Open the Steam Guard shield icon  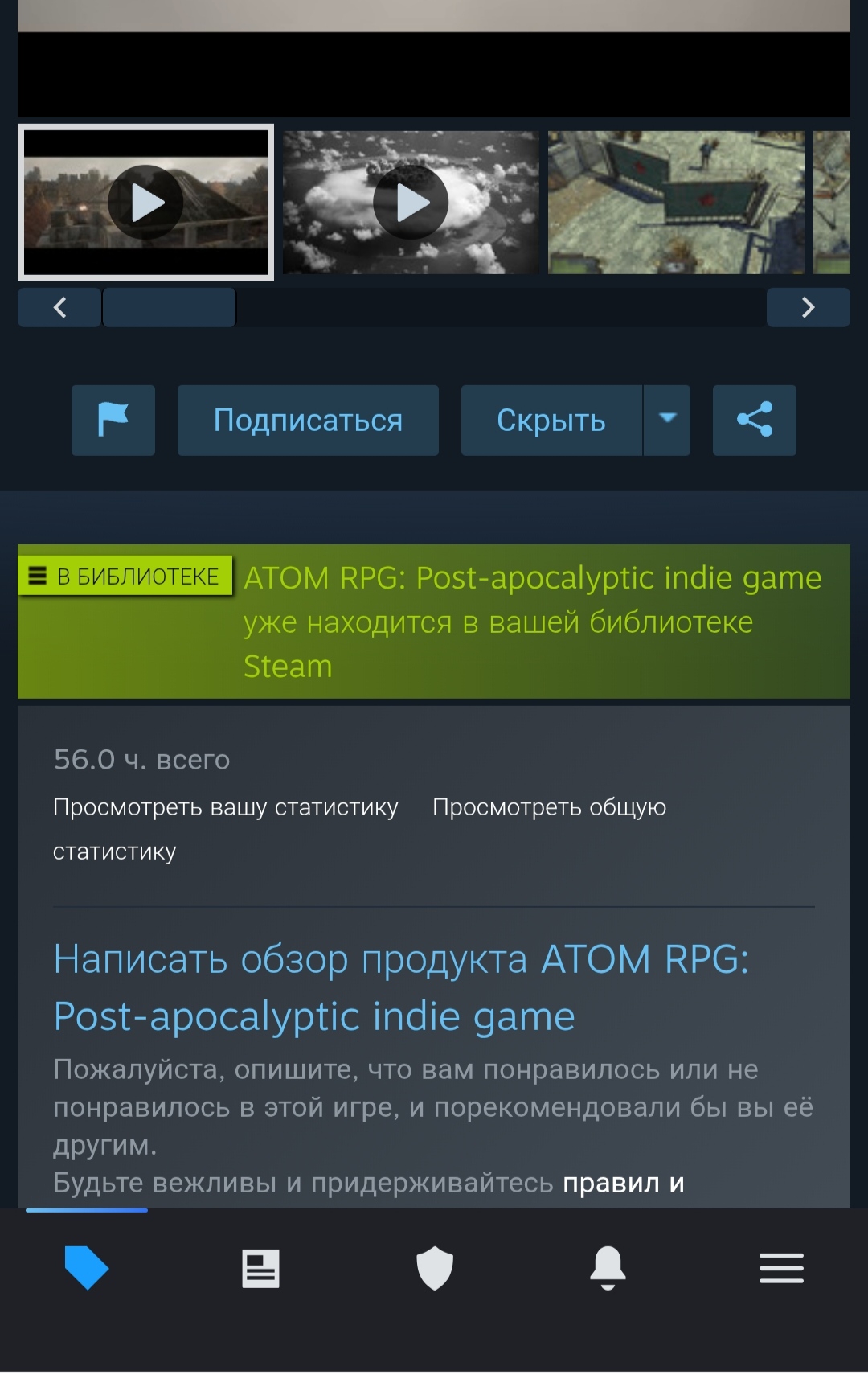click(435, 1268)
